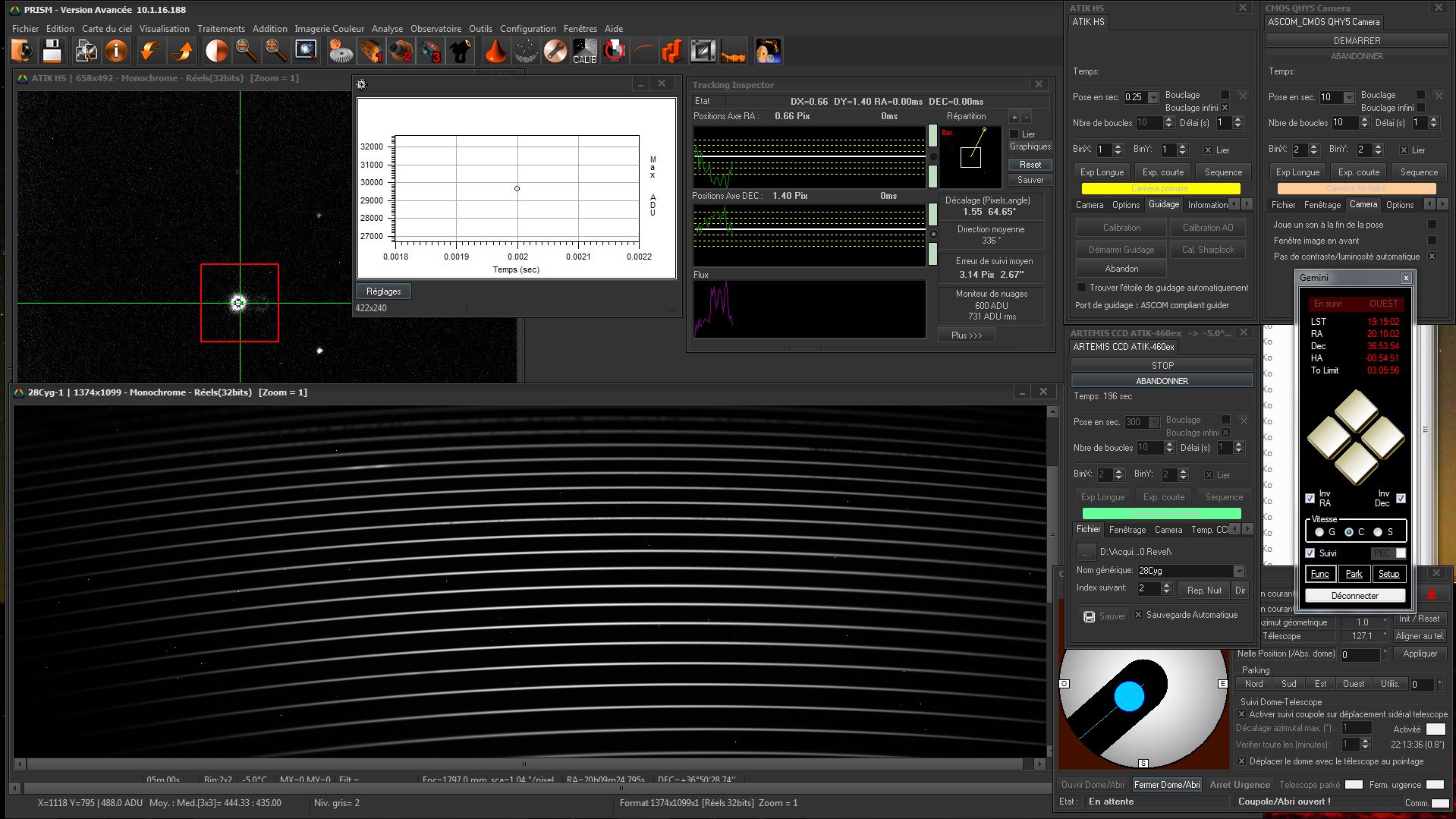The image size is (1456, 819).
Task: Open camera 2 control icon in toolbar
Action: [401, 52]
